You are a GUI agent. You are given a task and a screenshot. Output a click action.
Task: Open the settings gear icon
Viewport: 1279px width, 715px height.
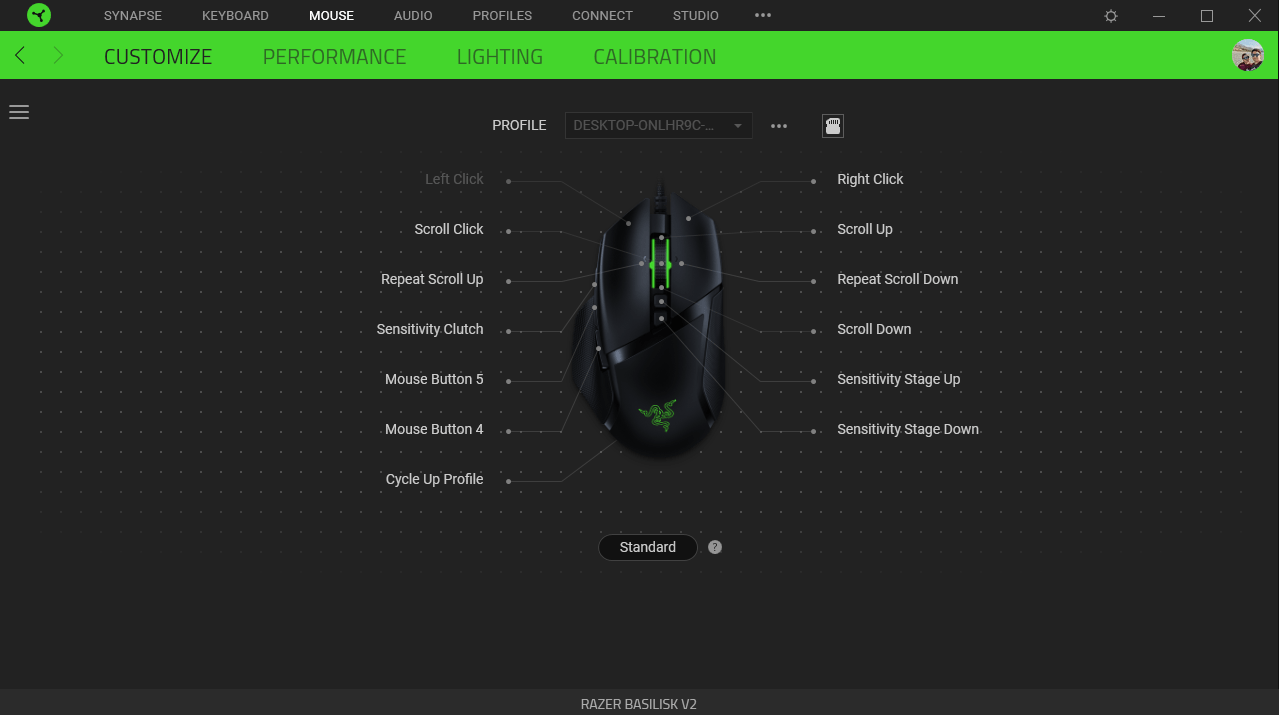(x=1111, y=16)
